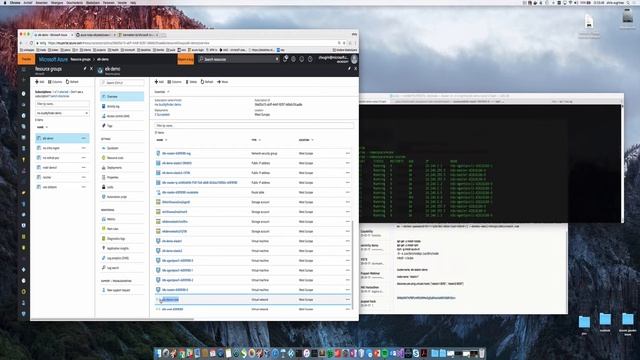Click the menu search field in elk-demo blade

click(122, 83)
